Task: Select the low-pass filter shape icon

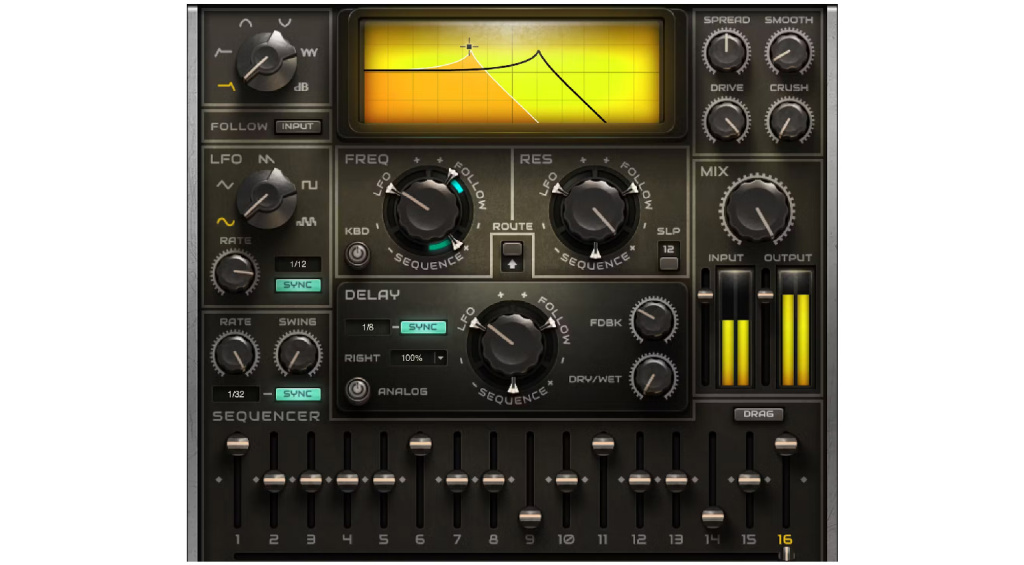Action: click(x=225, y=86)
